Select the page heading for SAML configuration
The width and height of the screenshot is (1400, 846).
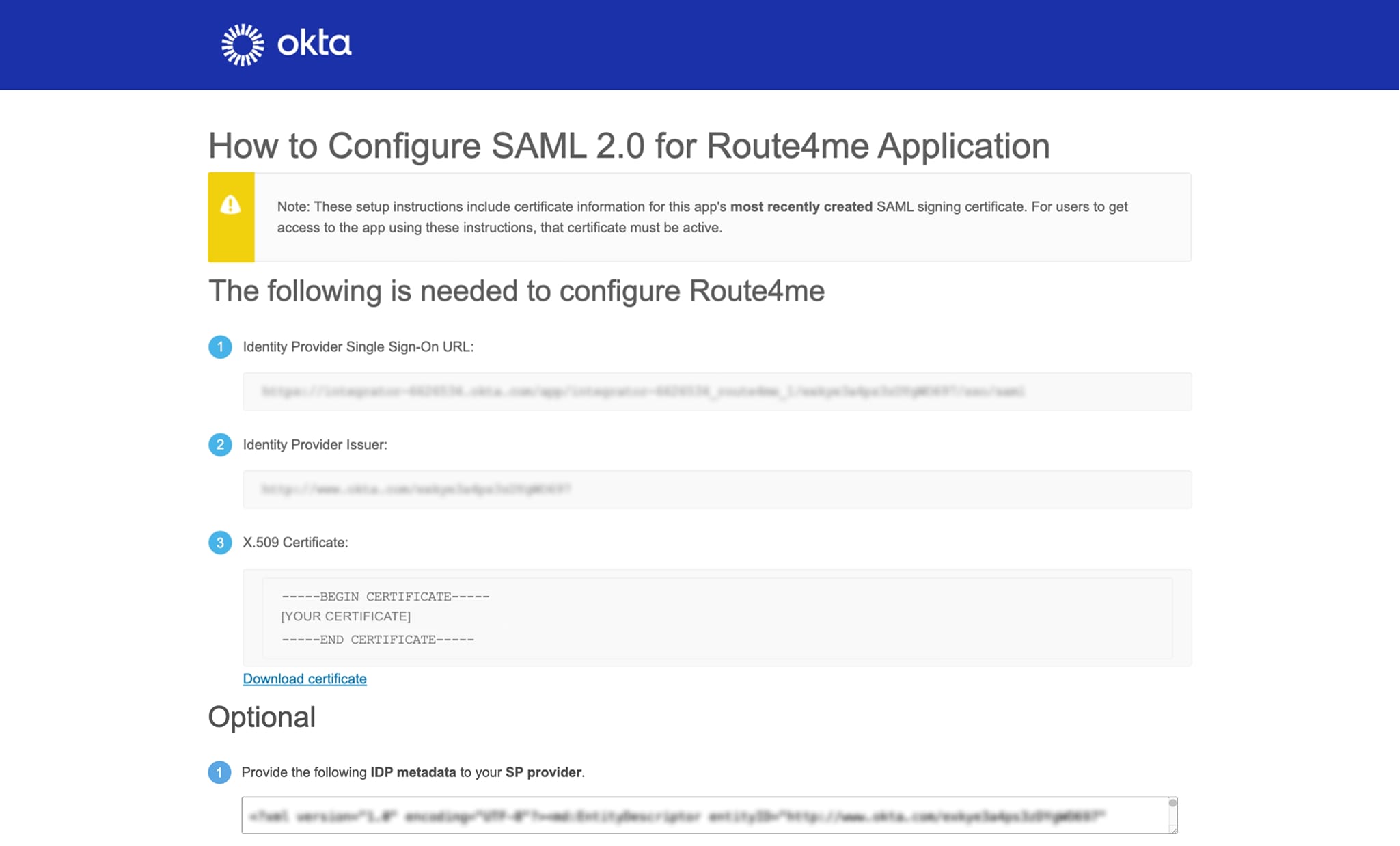(629, 146)
